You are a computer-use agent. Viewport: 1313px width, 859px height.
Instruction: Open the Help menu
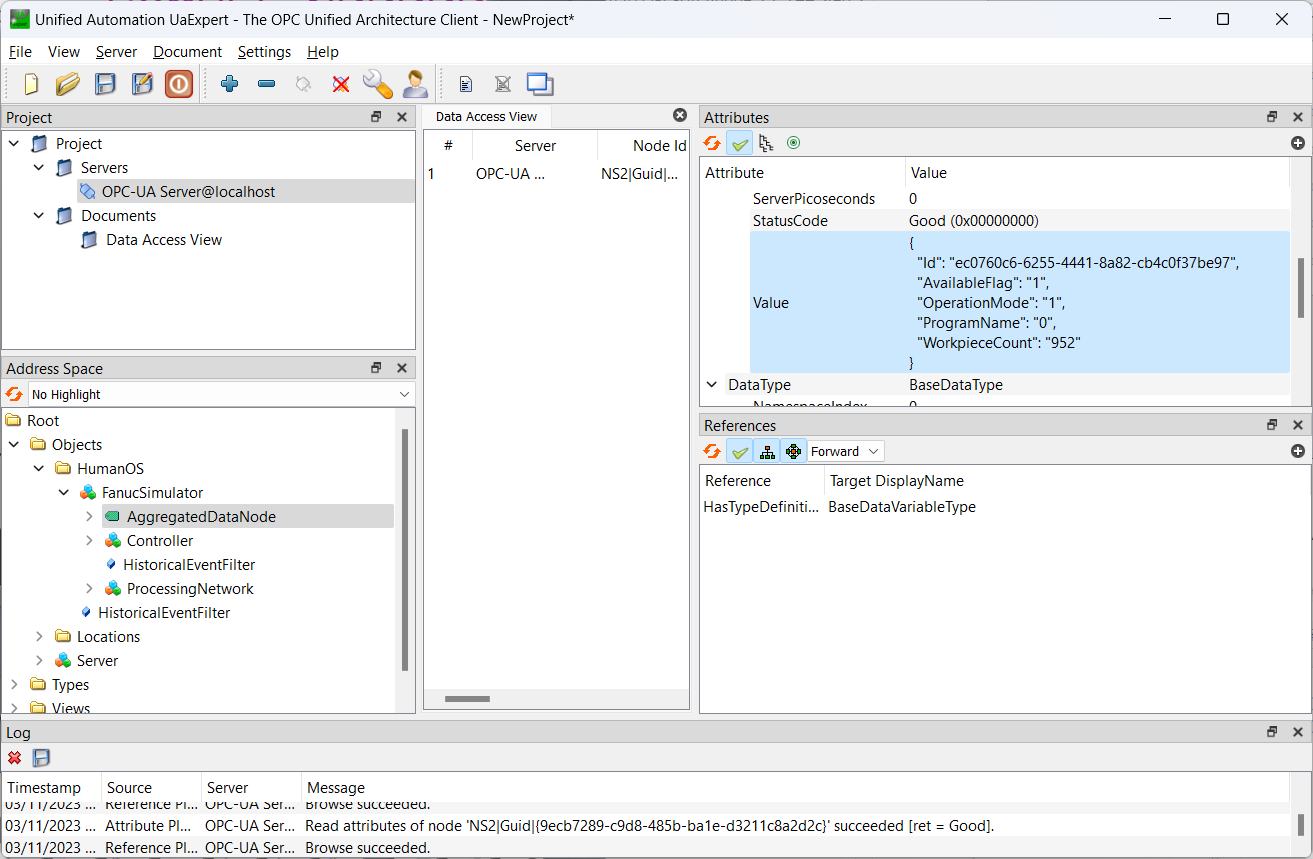(323, 52)
